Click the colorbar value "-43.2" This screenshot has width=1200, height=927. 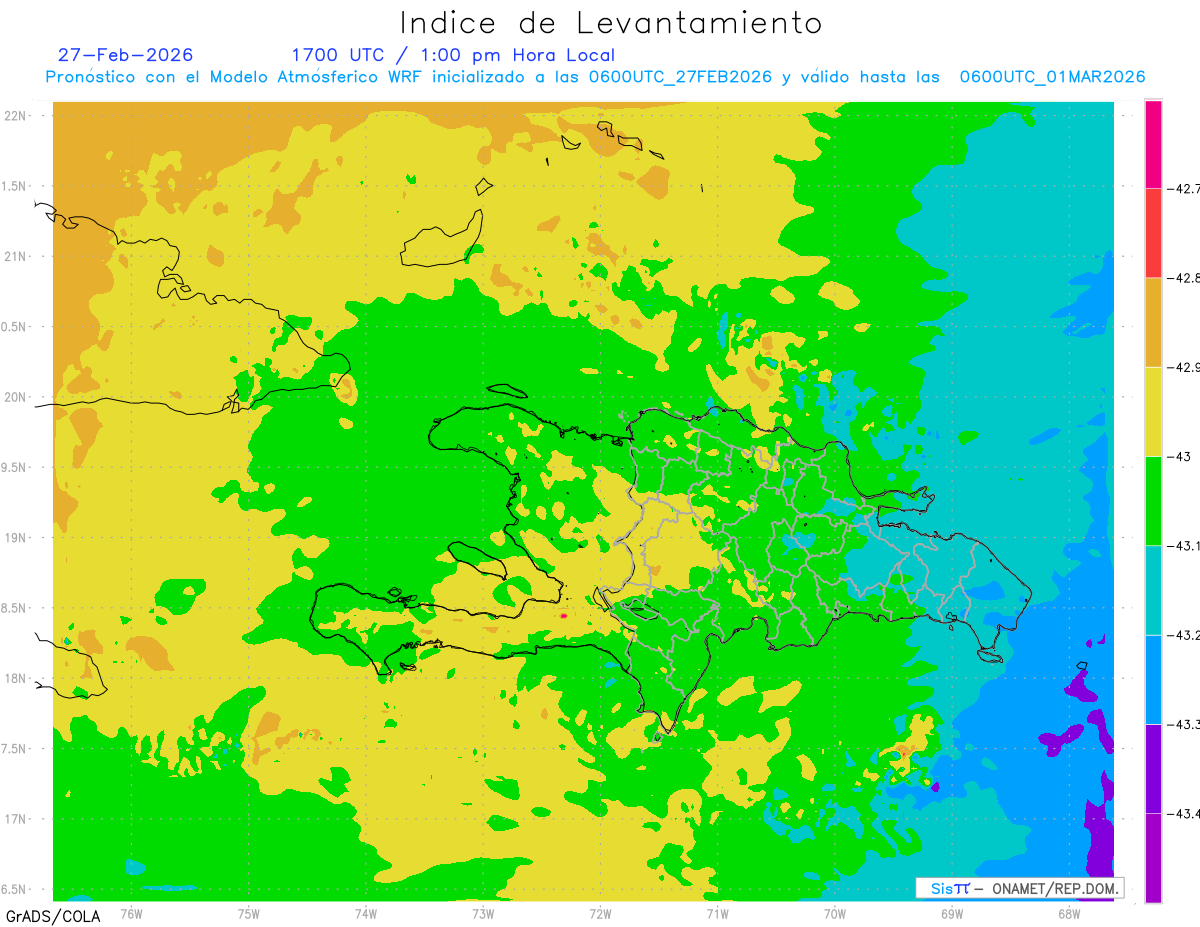1183,635
